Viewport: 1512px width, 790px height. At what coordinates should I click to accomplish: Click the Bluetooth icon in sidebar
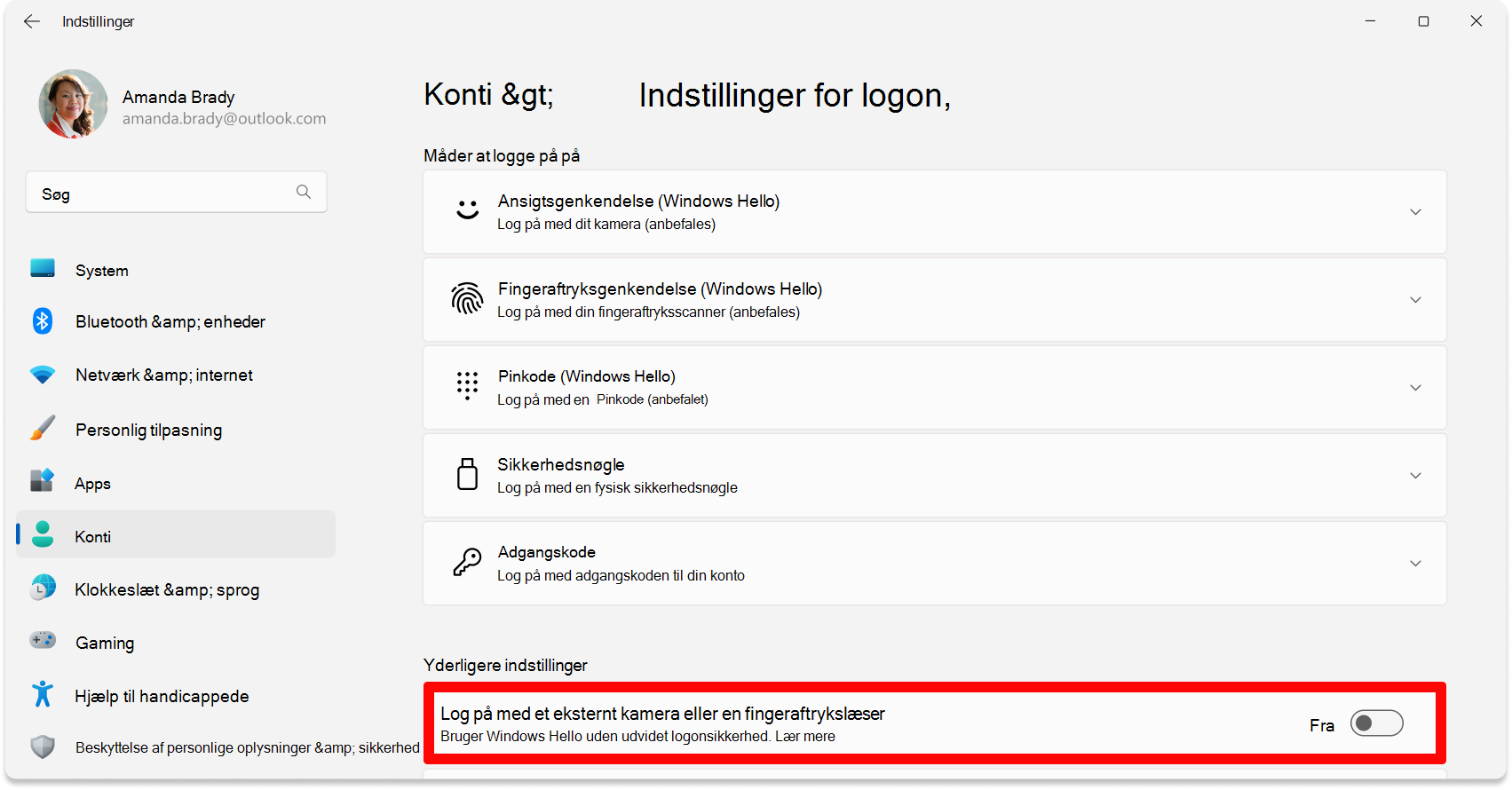(x=43, y=320)
